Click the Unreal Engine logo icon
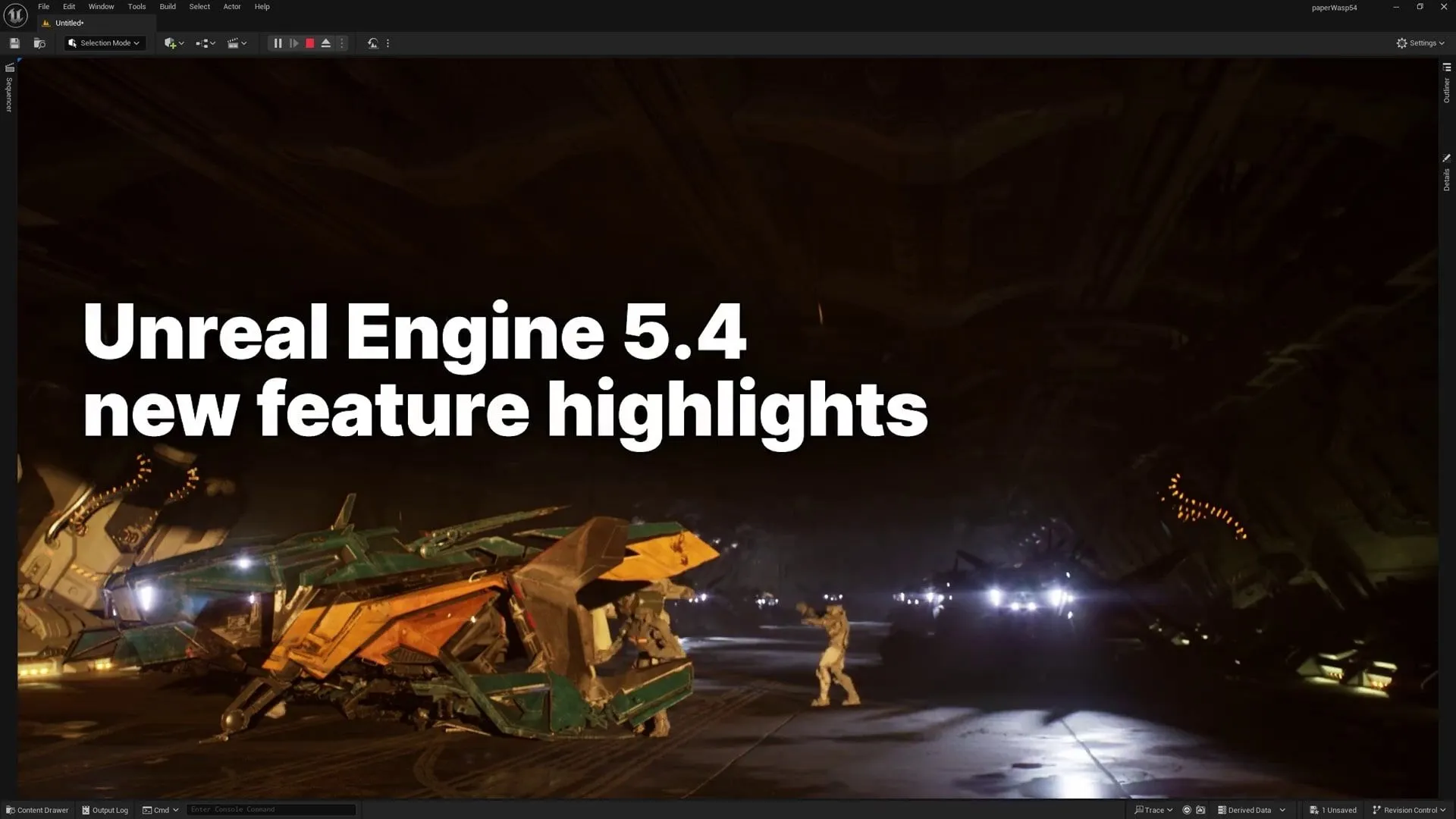1456x819 pixels. pyautogui.click(x=15, y=14)
